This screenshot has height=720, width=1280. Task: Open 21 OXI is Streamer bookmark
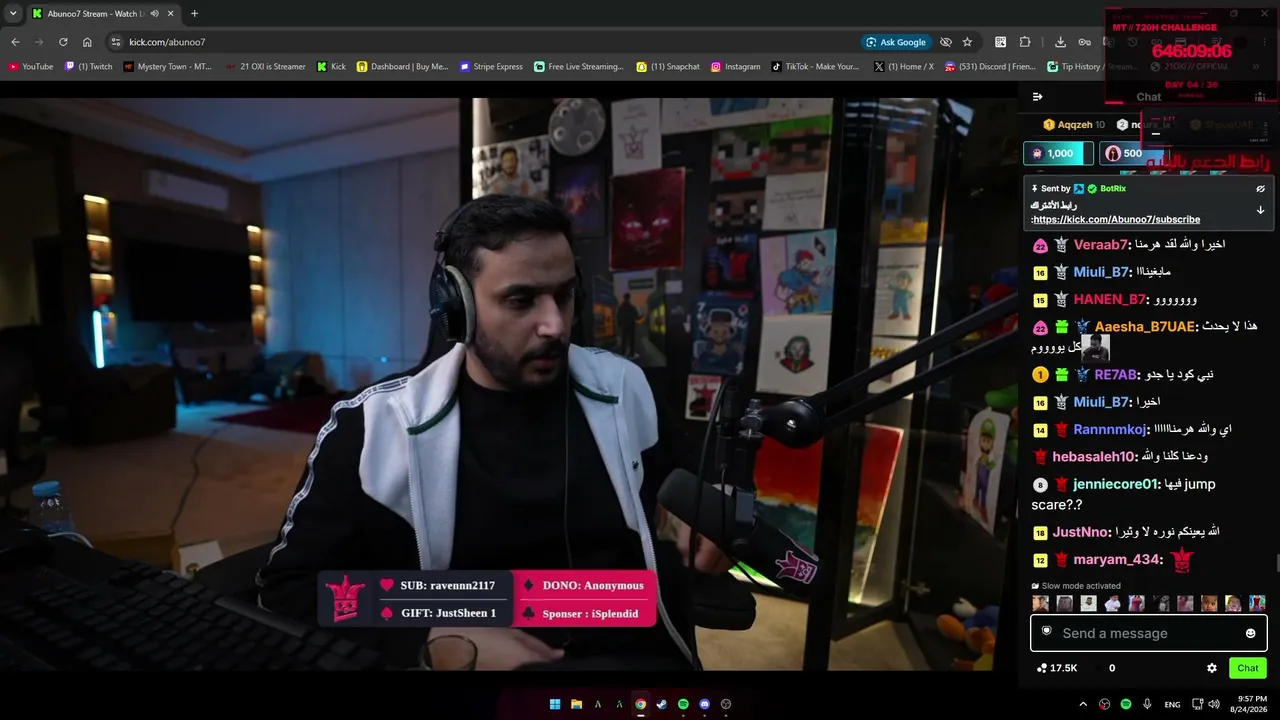click(266, 67)
